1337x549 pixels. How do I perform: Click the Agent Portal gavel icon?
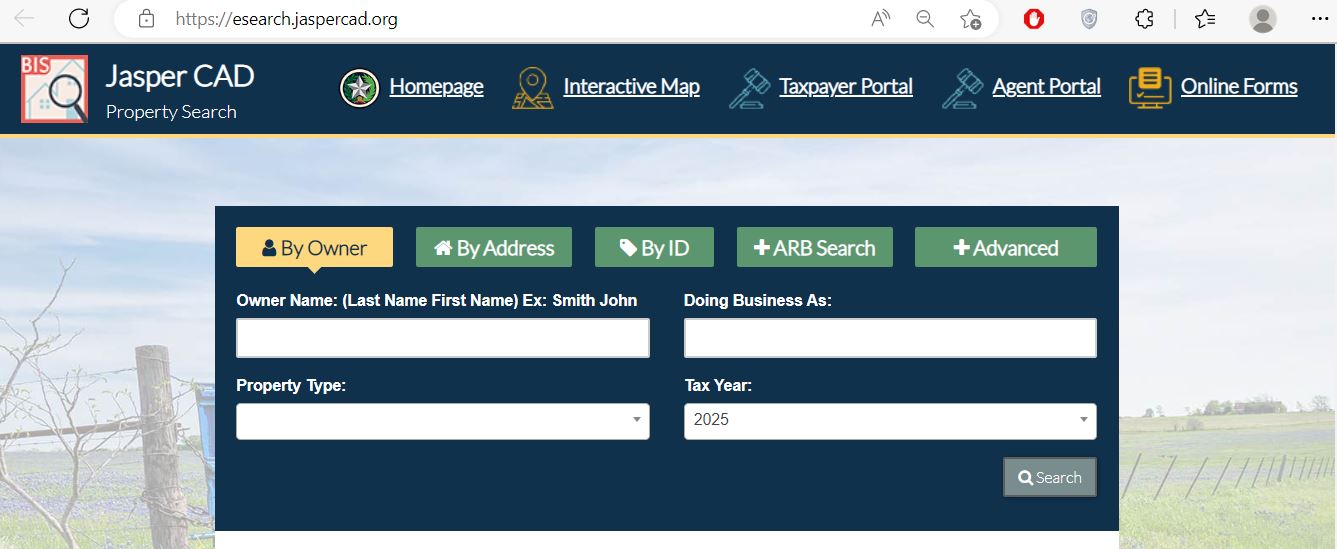point(962,88)
